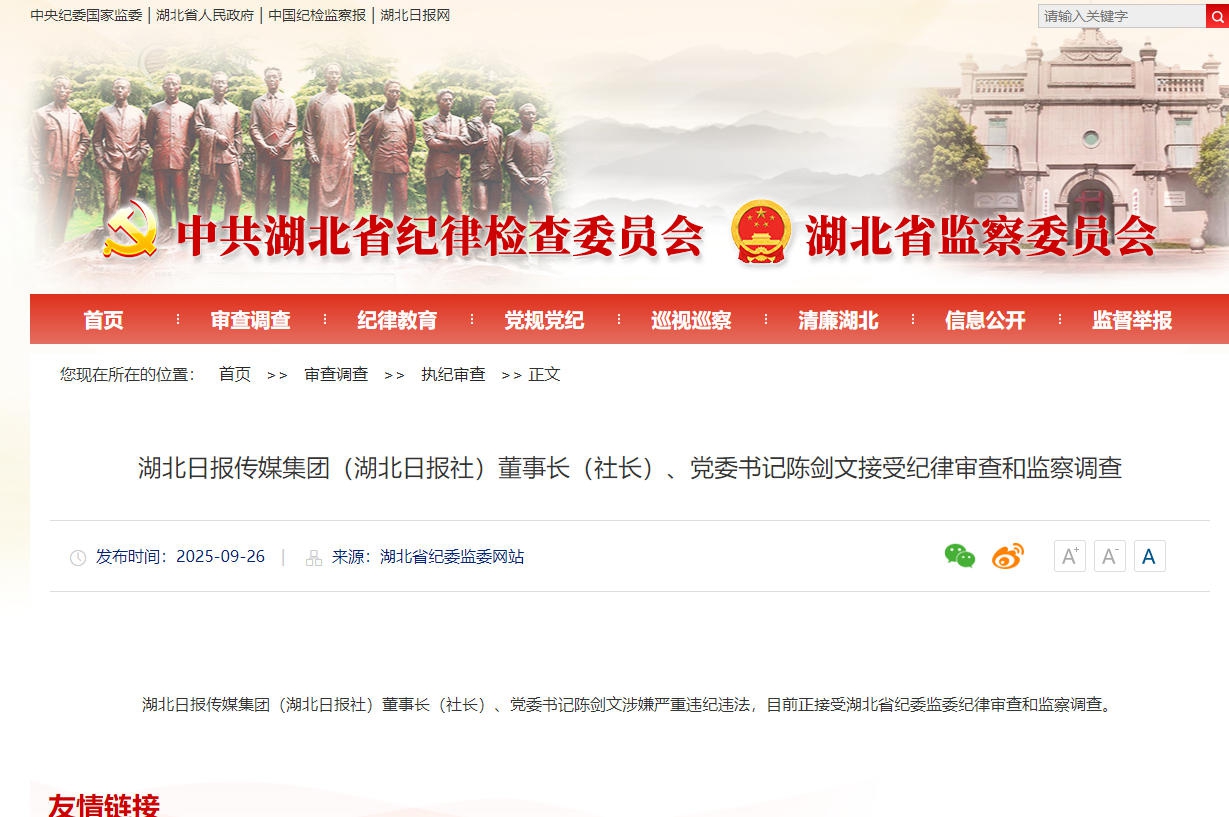Open the 党规党纪 menu item
Screen dimensions: 1229x817
click(545, 320)
